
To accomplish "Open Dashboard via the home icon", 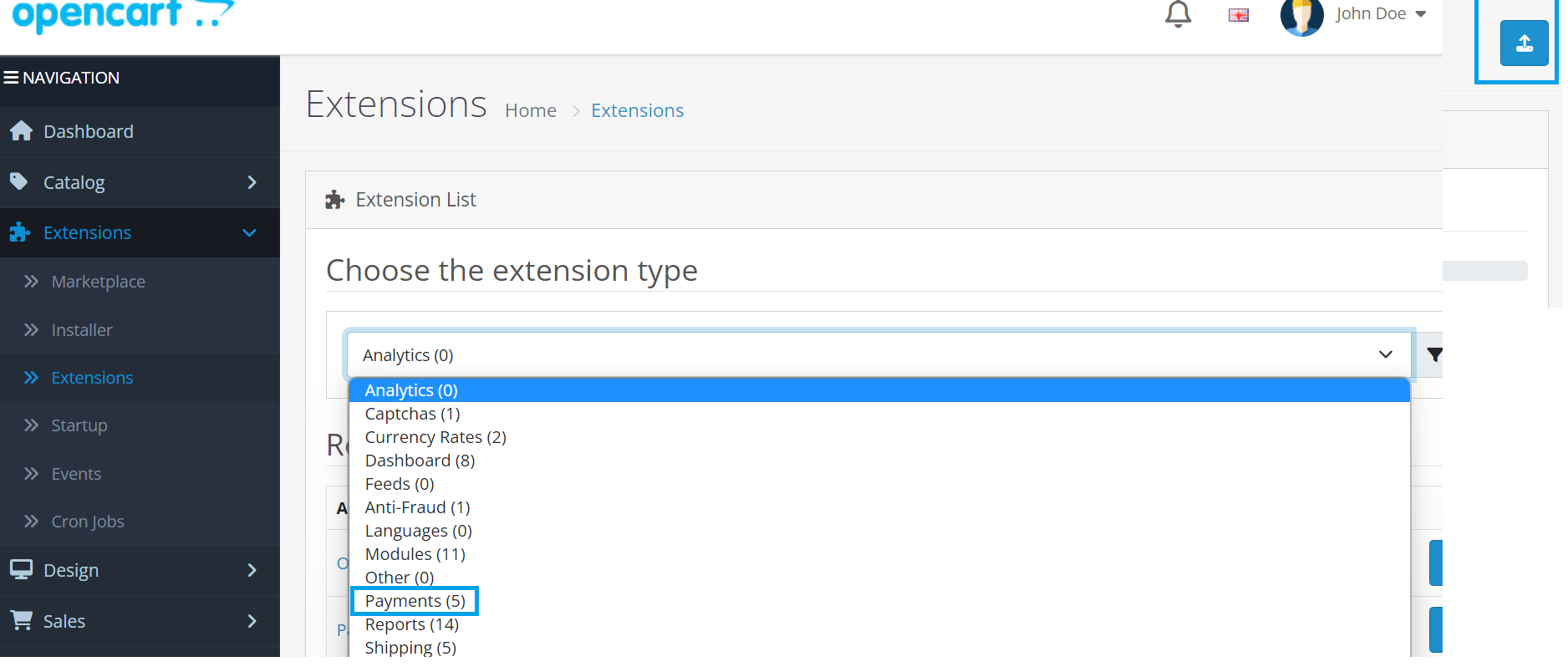I will (22, 131).
